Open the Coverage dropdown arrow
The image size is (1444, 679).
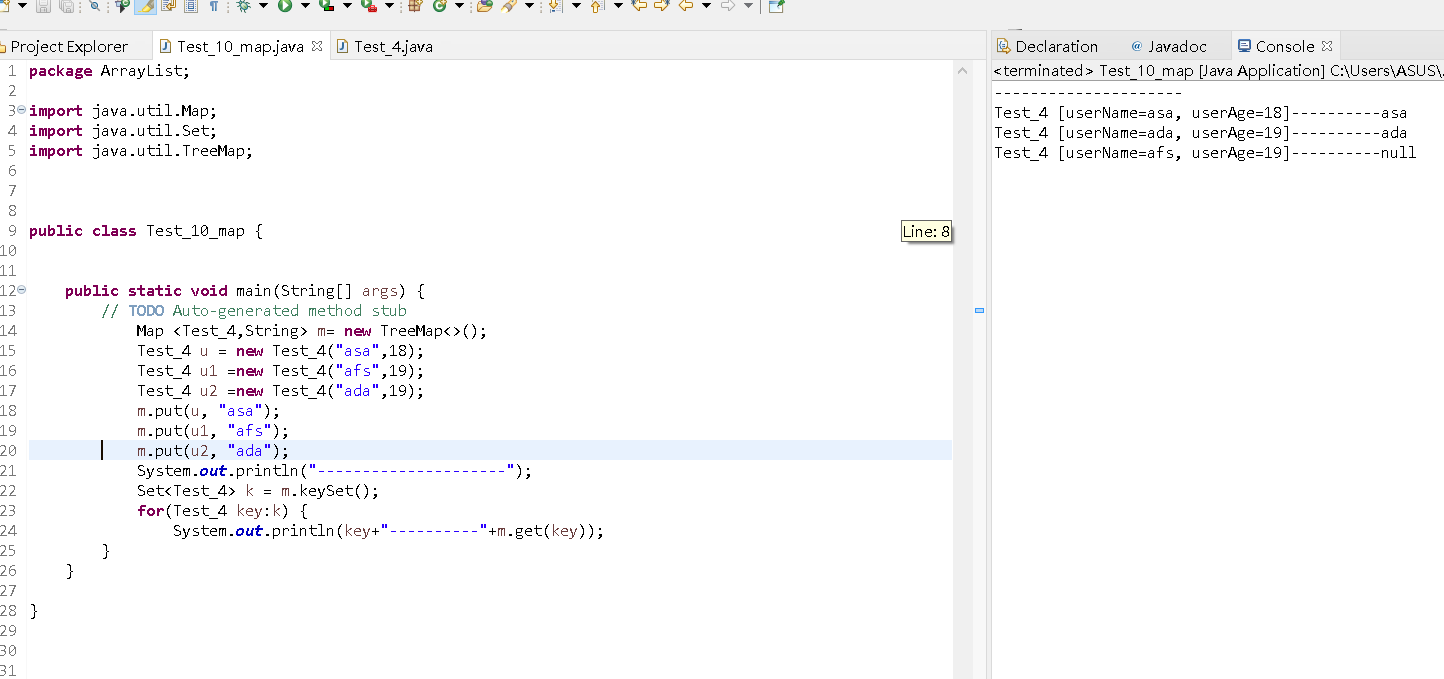coord(347,6)
